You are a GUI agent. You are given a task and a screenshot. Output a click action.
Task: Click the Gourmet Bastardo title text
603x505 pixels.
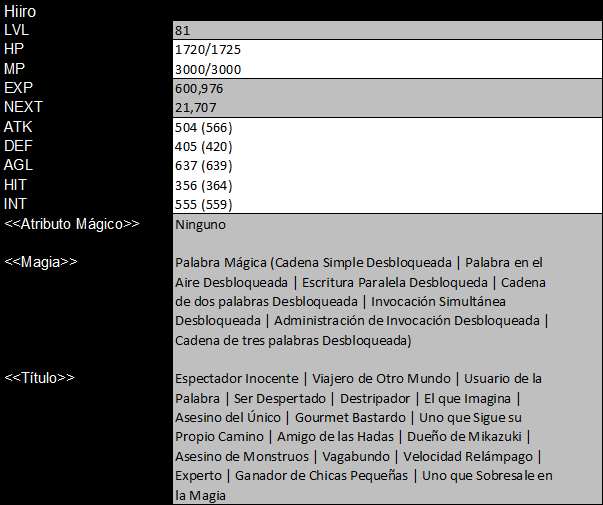tap(350, 417)
